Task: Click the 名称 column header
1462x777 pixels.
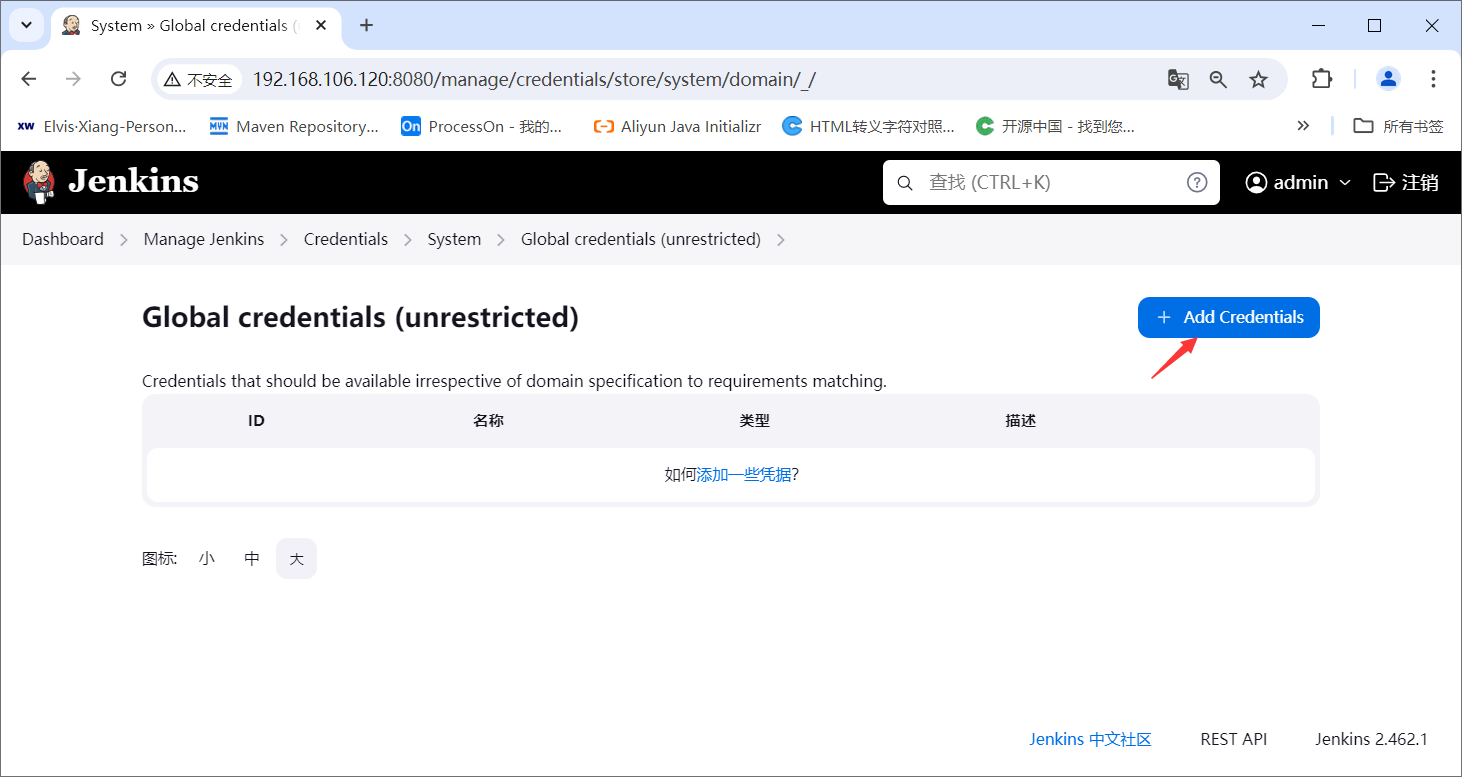Action: pos(488,421)
